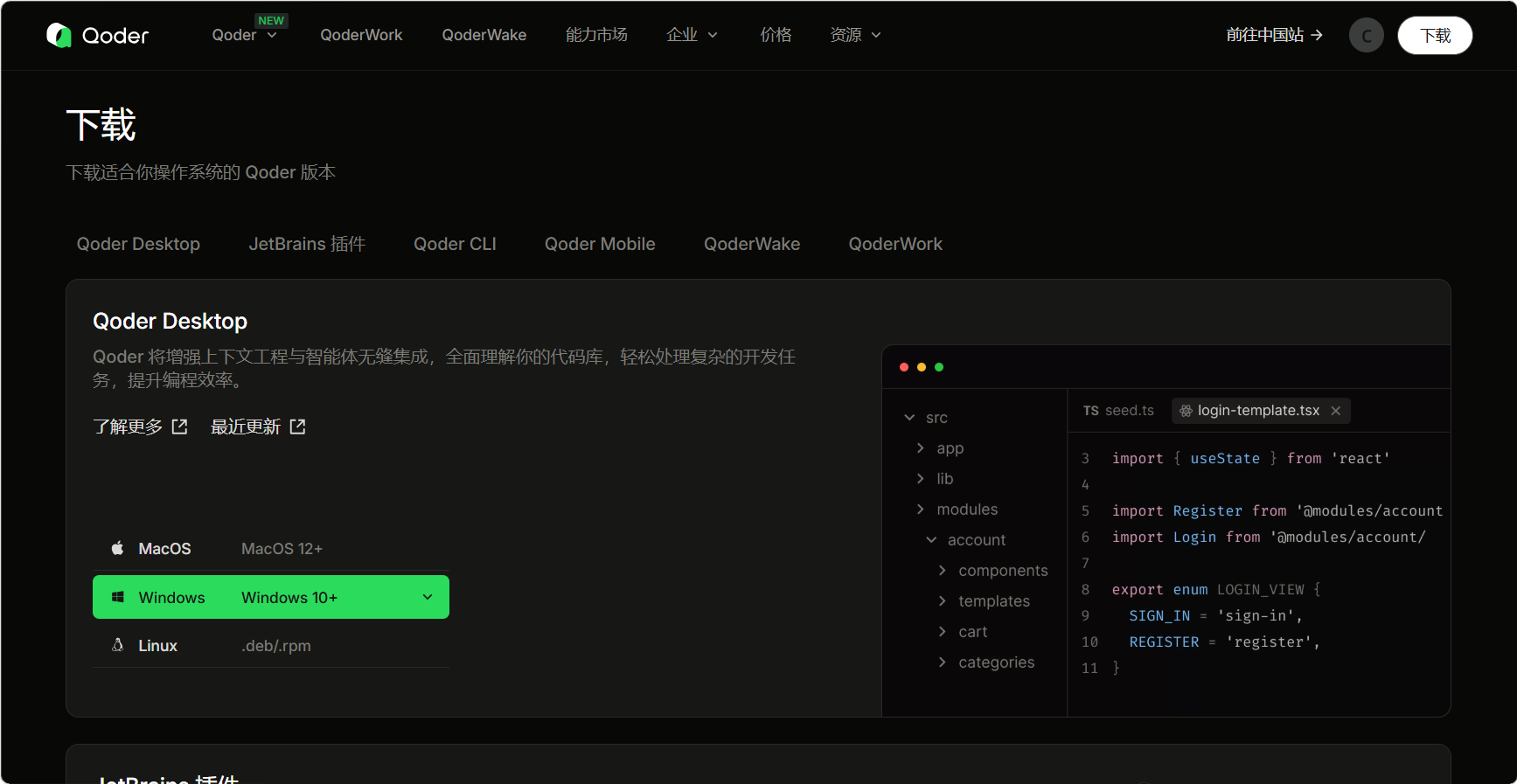This screenshot has height=784, width=1517.
Task: Click the 'useState' code token
Action: click(1225, 458)
